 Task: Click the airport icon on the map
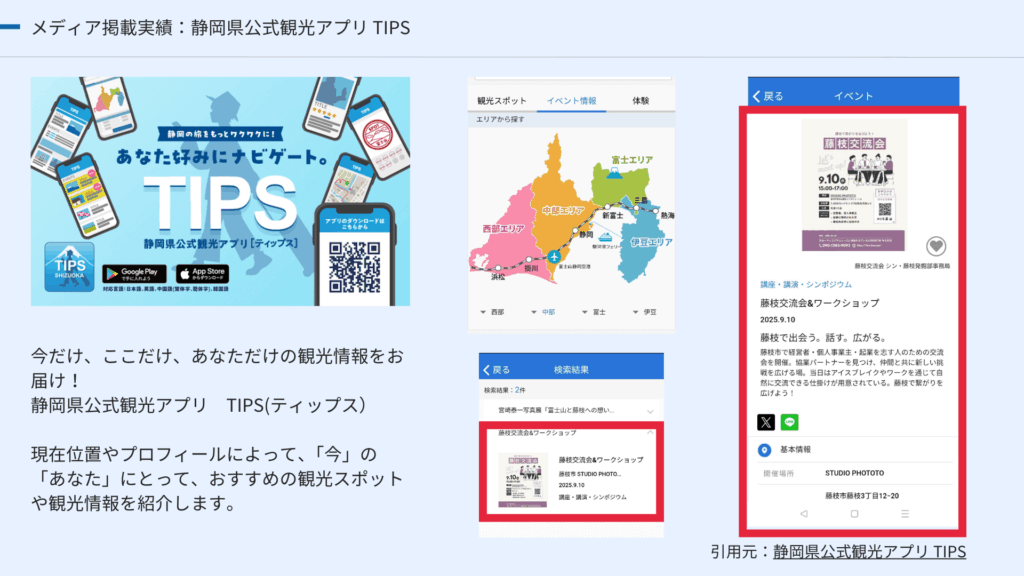[x=554, y=257]
